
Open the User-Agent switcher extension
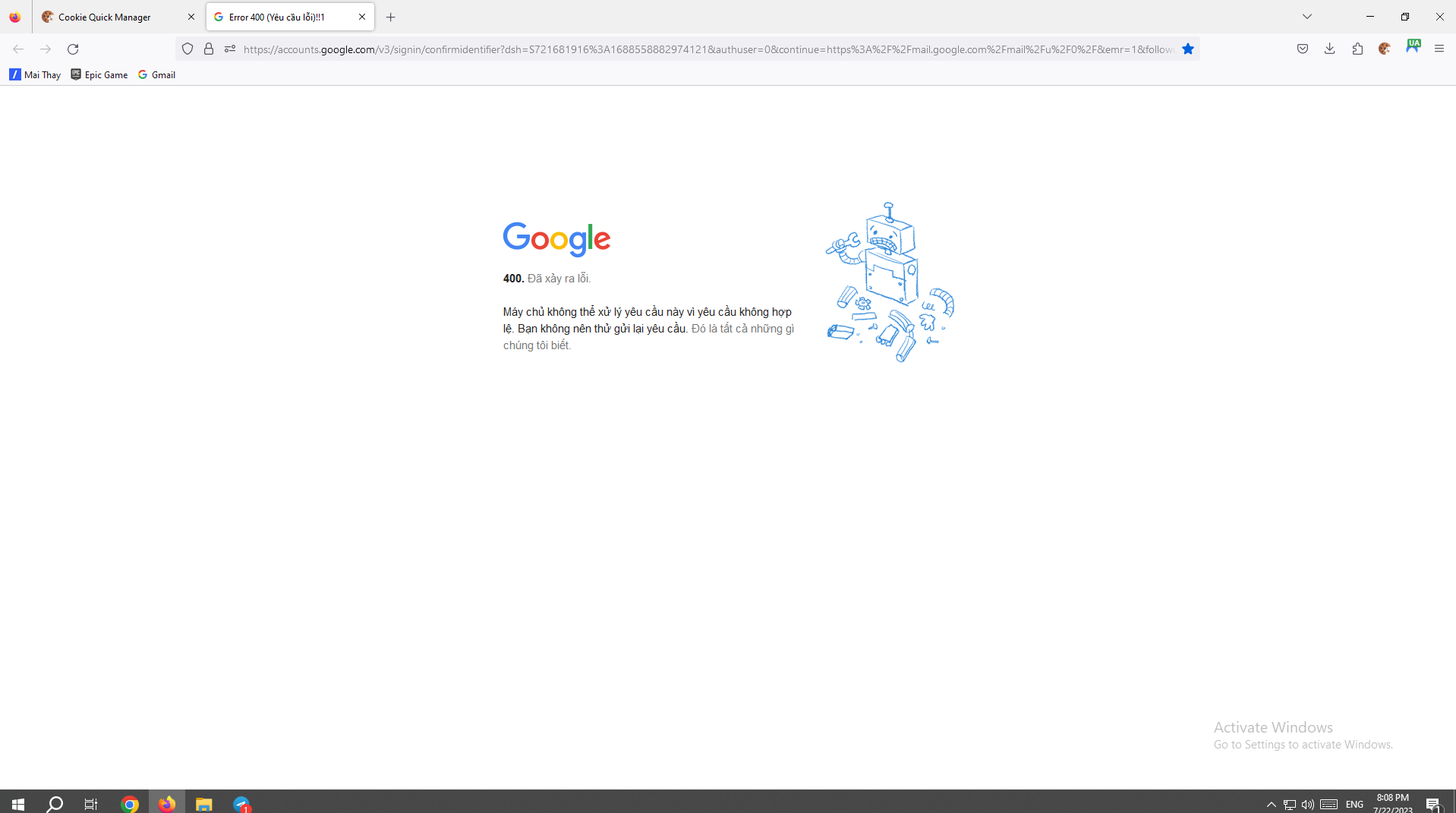pyautogui.click(x=1413, y=46)
